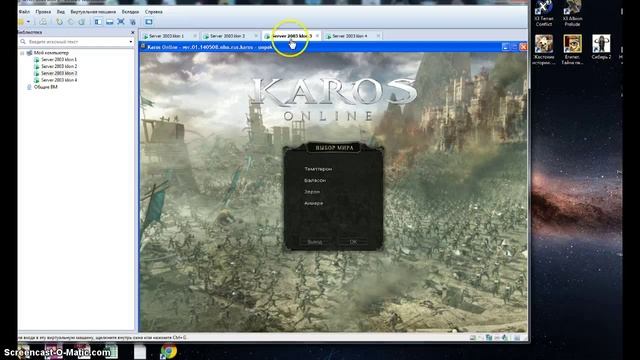
Task: Choose the Баласон world in the dialog
Action: 315,180
